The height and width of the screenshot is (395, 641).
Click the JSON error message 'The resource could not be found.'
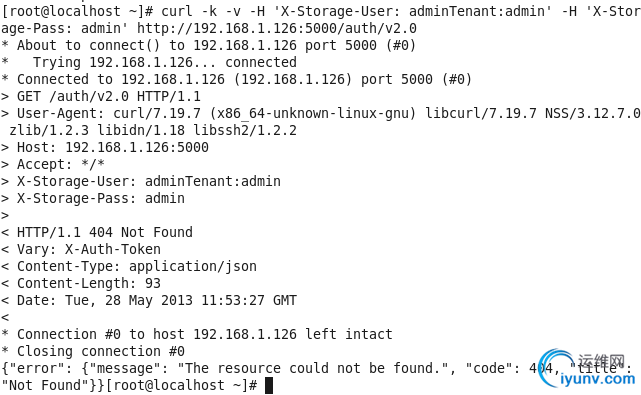click(x=313, y=368)
